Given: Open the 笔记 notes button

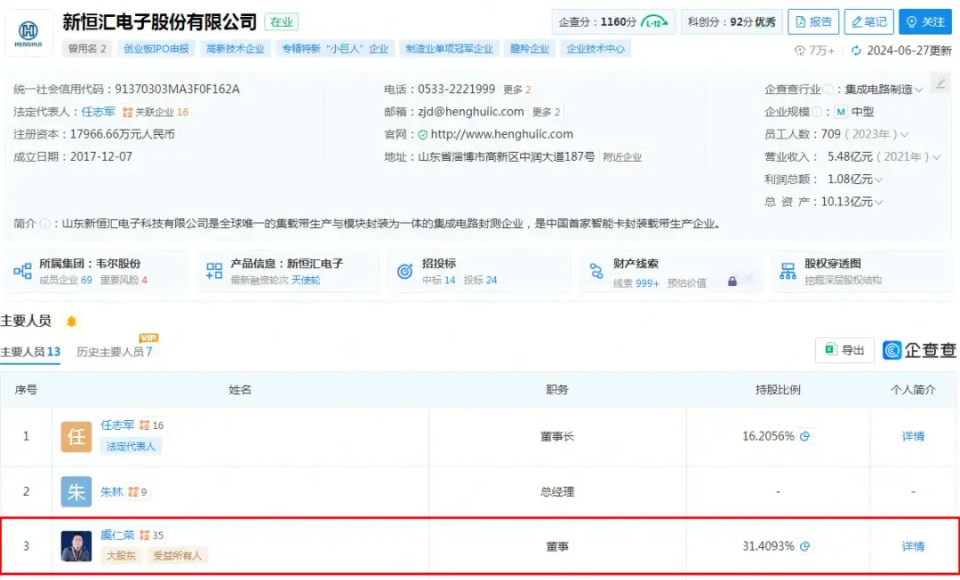Looking at the screenshot, I should tap(868, 22).
